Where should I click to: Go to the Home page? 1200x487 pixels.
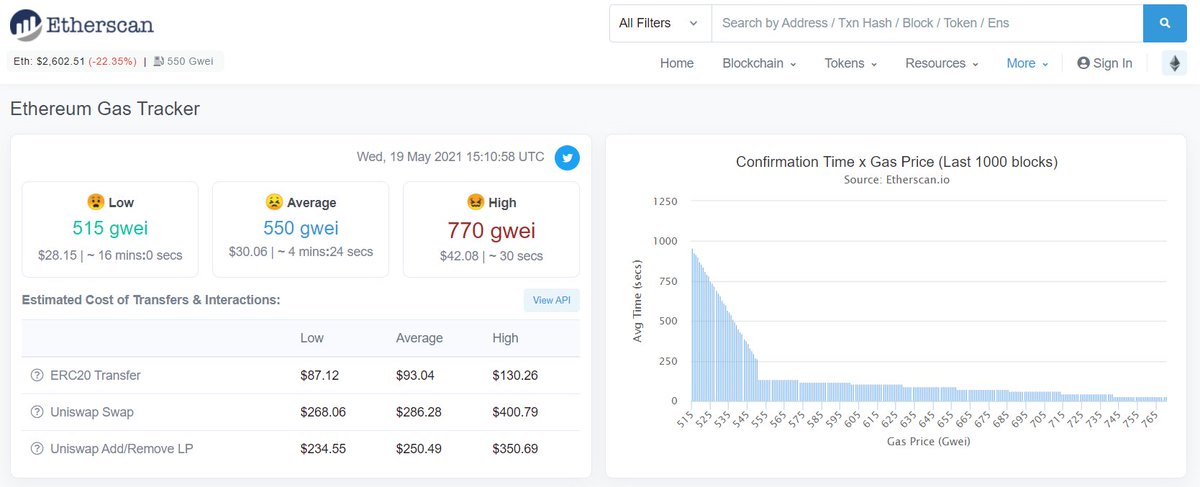pos(677,63)
